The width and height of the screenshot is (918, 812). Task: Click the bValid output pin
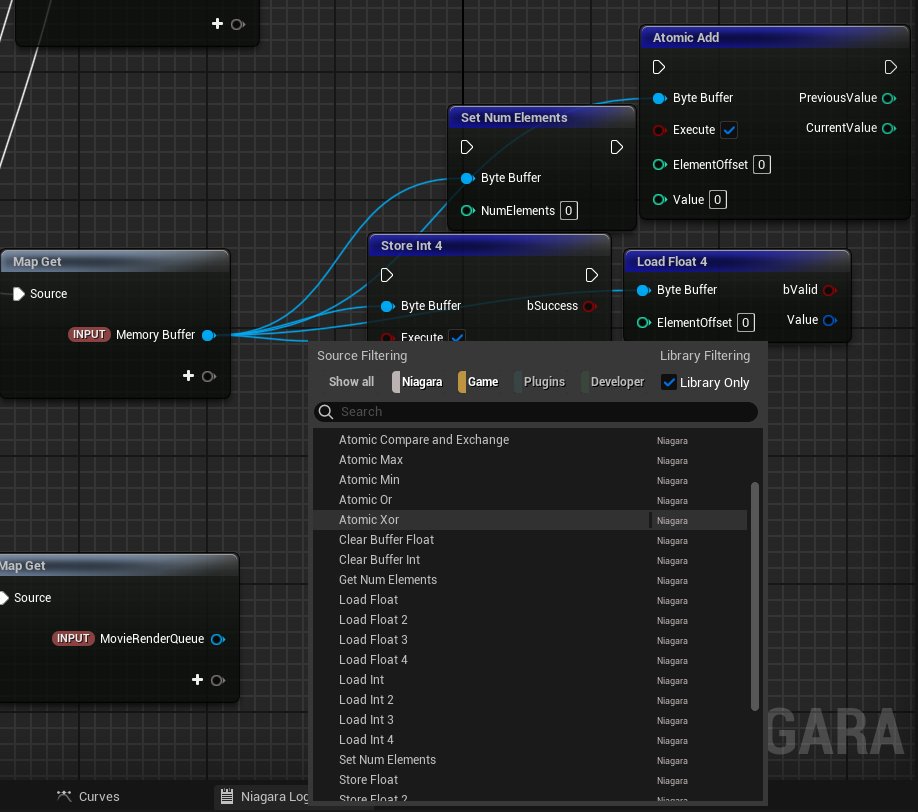[830, 290]
